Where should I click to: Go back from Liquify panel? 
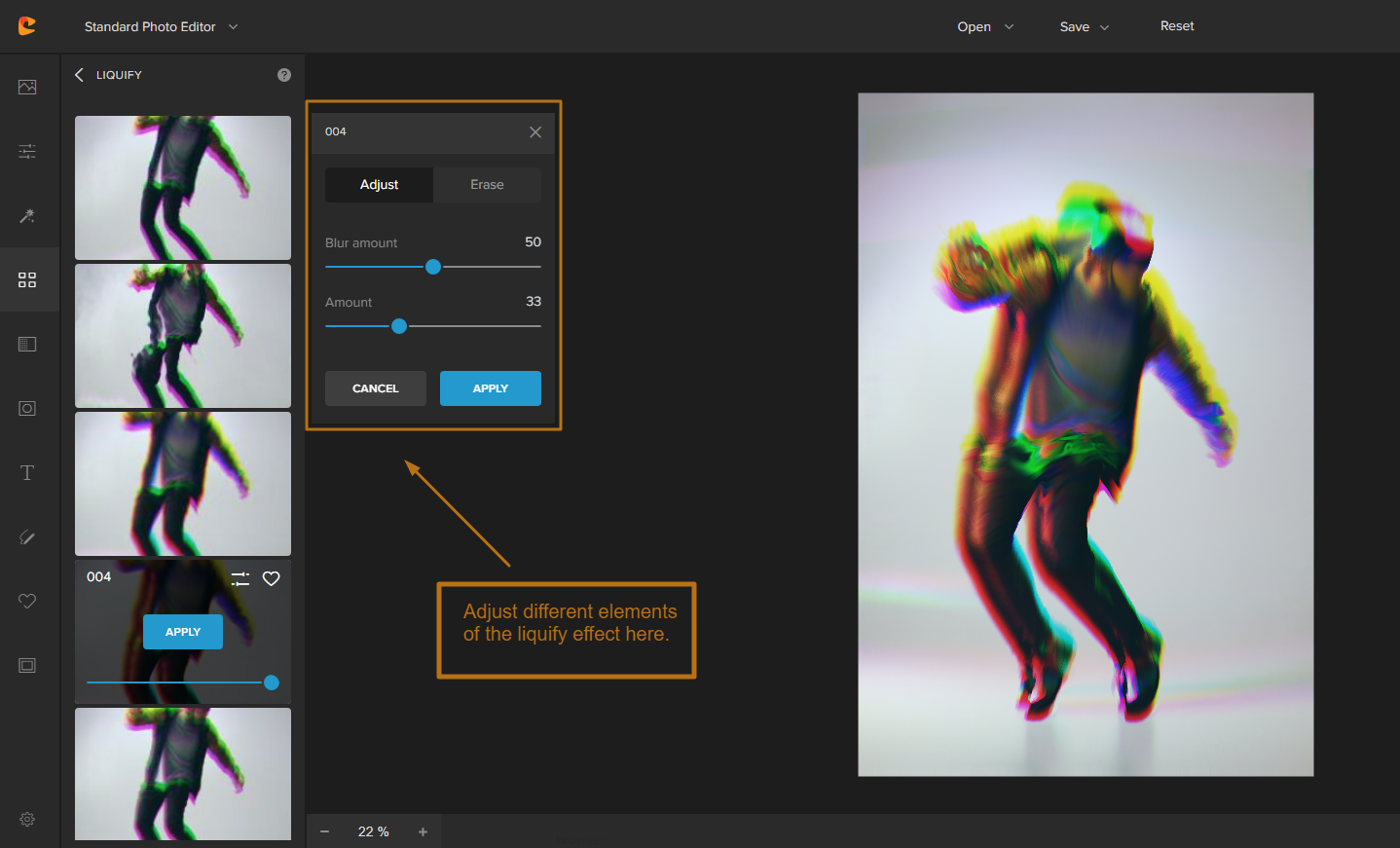[80, 75]
